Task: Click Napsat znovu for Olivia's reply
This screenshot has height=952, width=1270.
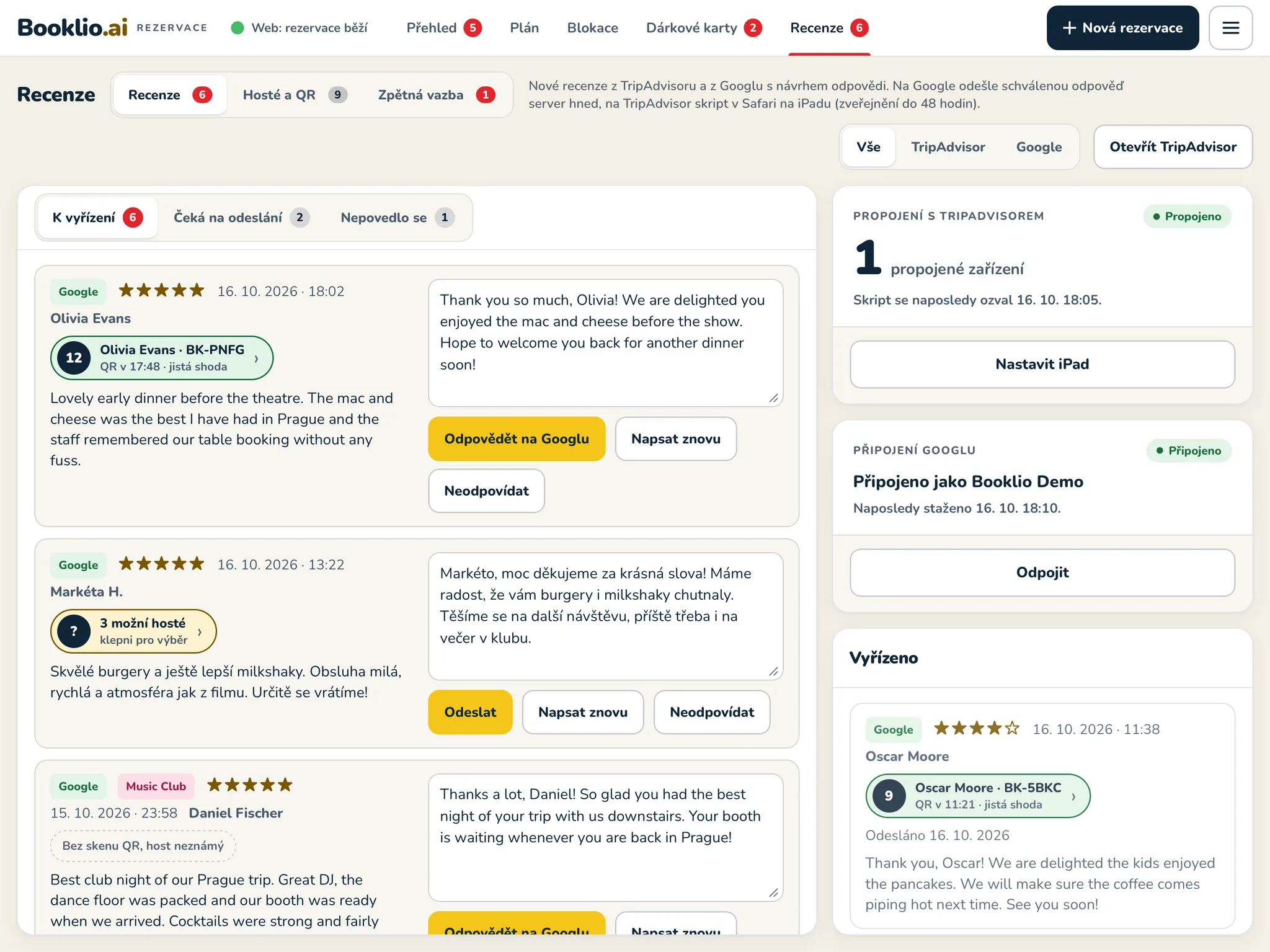Action: click(x=676, y=439)
